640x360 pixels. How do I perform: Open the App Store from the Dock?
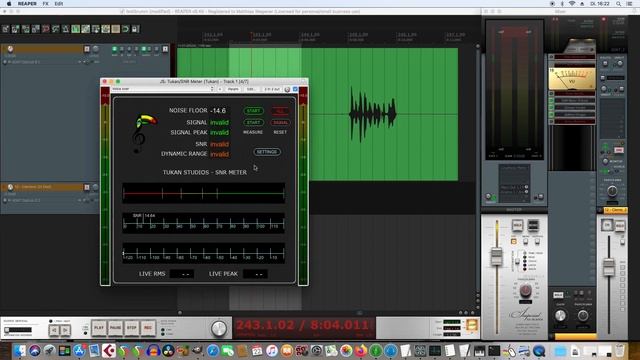(x=79, y=351)
